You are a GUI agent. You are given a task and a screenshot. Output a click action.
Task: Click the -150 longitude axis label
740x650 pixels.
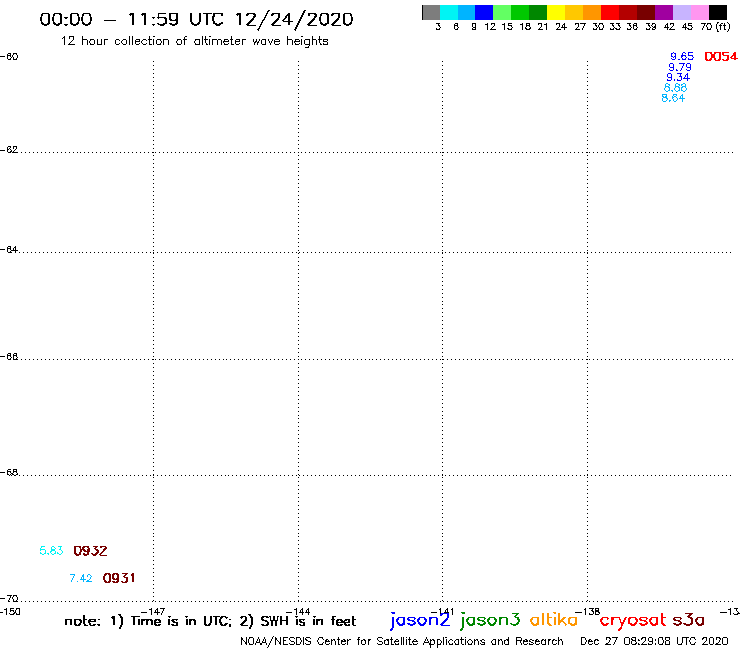10,612
